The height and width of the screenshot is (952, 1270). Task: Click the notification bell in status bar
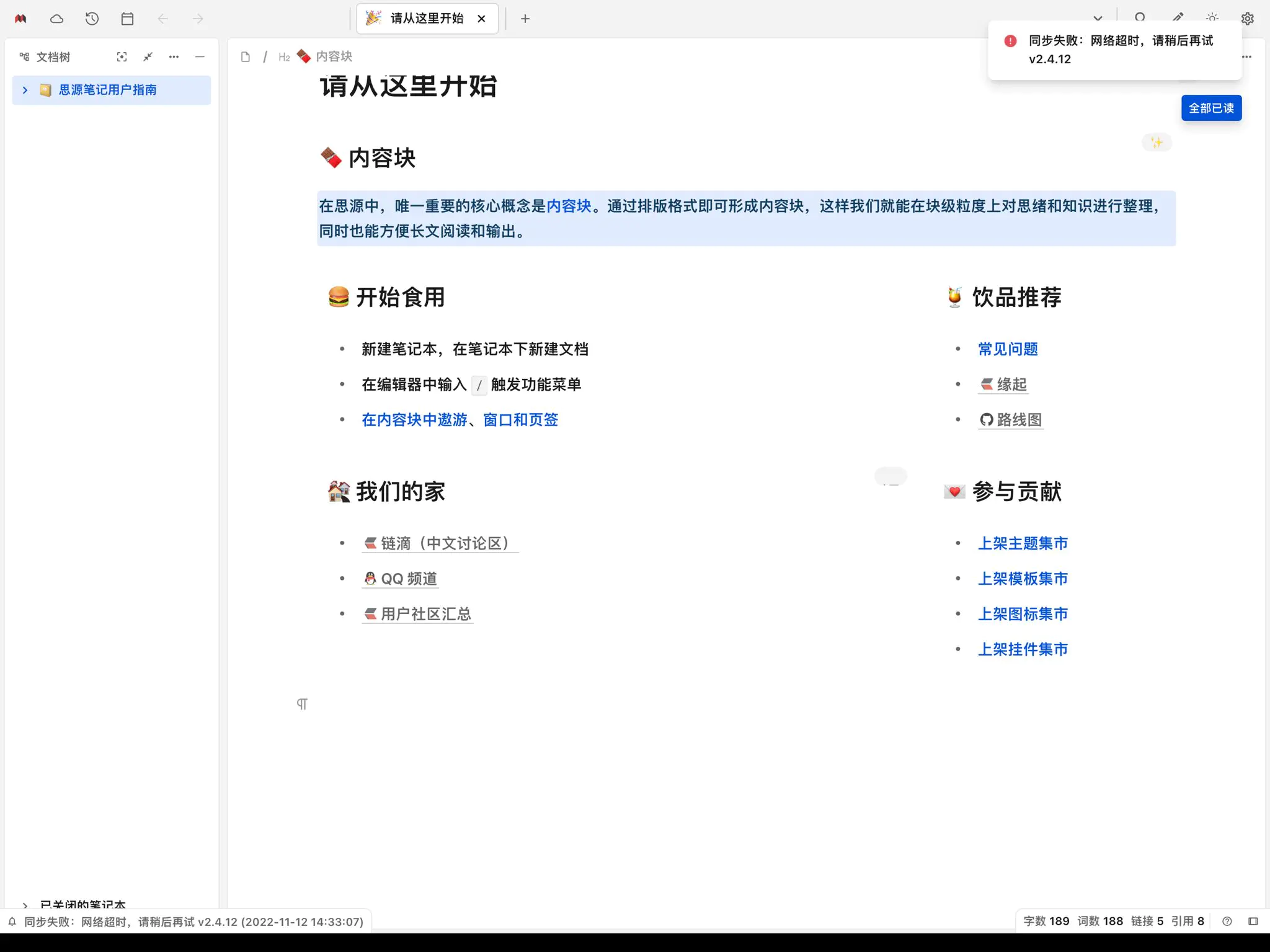tap(12, 922)
